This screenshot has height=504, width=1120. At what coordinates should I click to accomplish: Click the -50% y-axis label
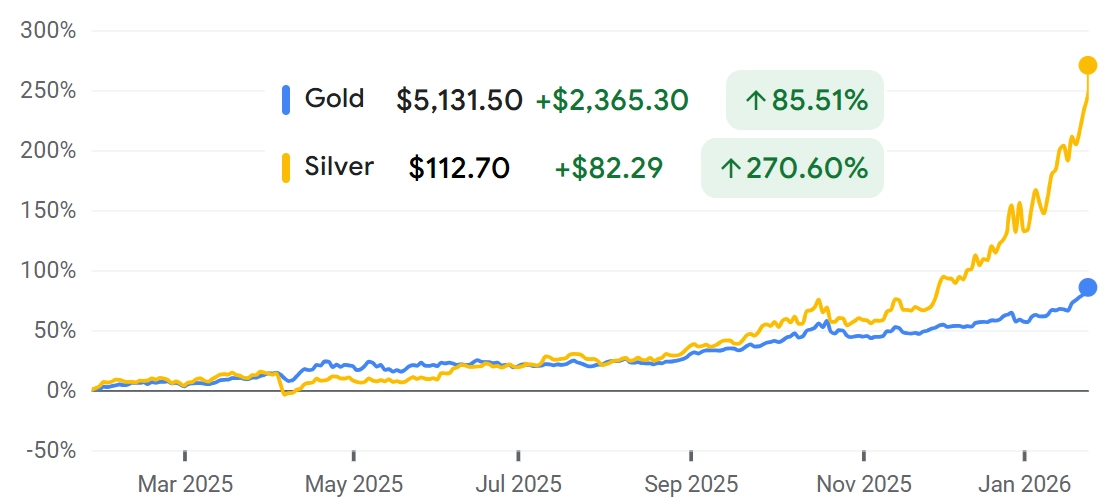pos(48,450)
